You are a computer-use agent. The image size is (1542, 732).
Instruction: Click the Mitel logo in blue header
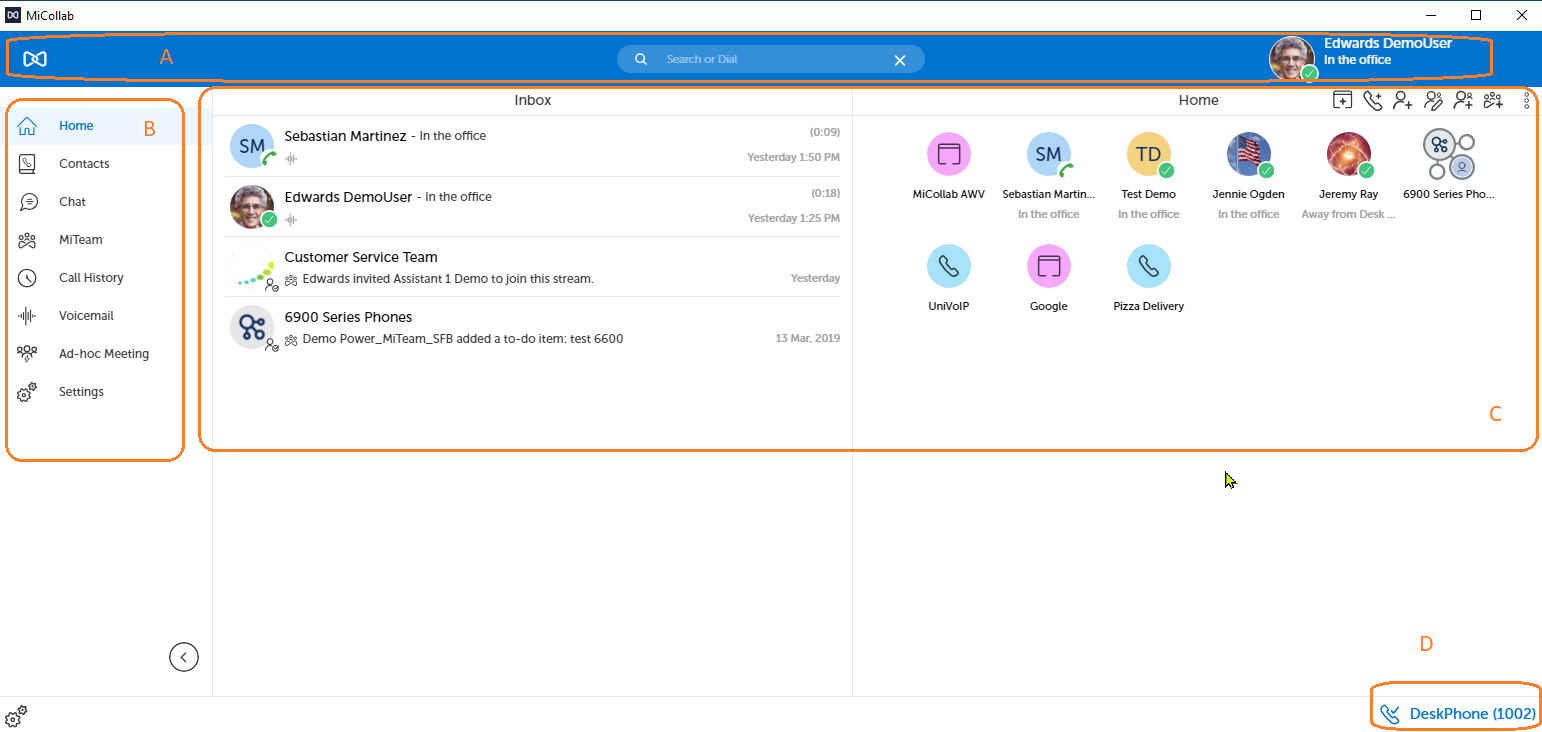[35, 59]
